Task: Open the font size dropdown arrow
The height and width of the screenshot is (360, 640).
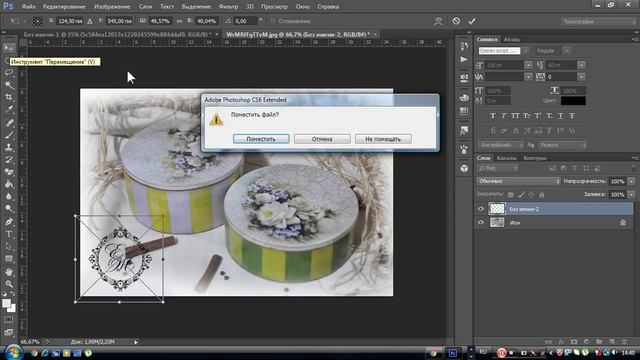Action: click(x=528, y=65)
